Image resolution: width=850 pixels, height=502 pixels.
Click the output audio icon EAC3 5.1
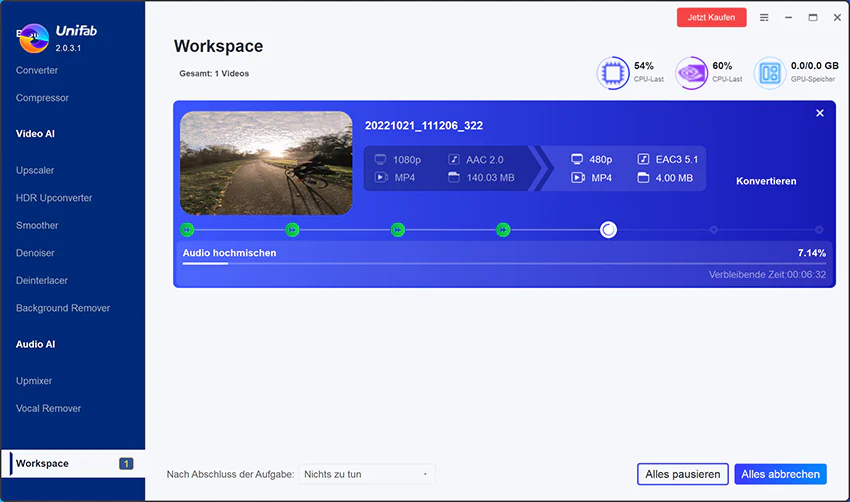click(643, 159)
